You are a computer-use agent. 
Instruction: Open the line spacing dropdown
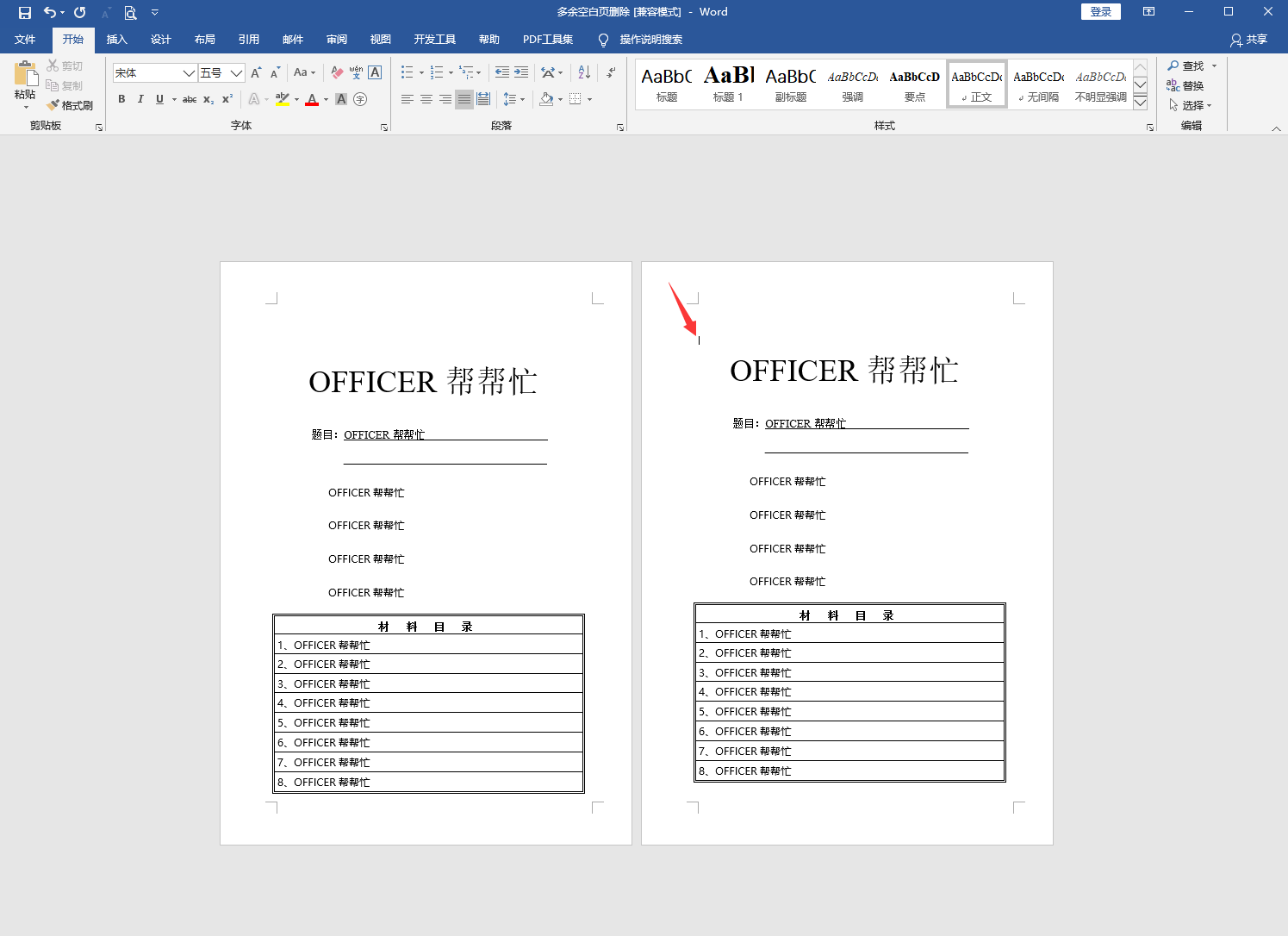click(514, 99)
